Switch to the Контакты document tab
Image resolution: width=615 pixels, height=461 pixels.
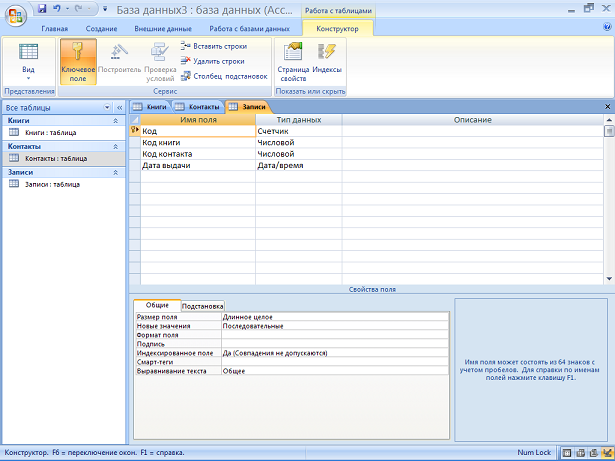[x=198, y=107]
